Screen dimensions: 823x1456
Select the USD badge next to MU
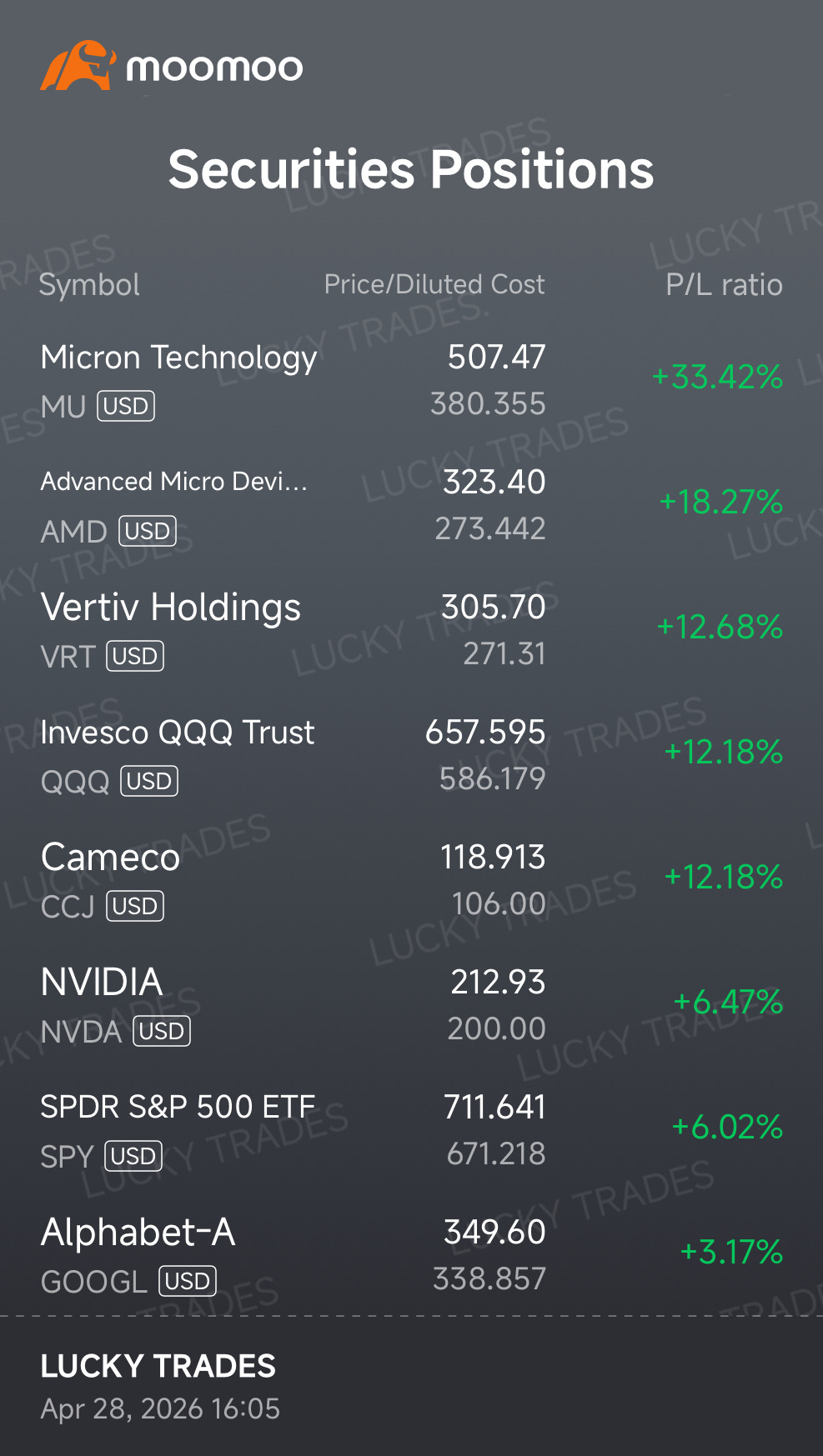pos(126,406)
